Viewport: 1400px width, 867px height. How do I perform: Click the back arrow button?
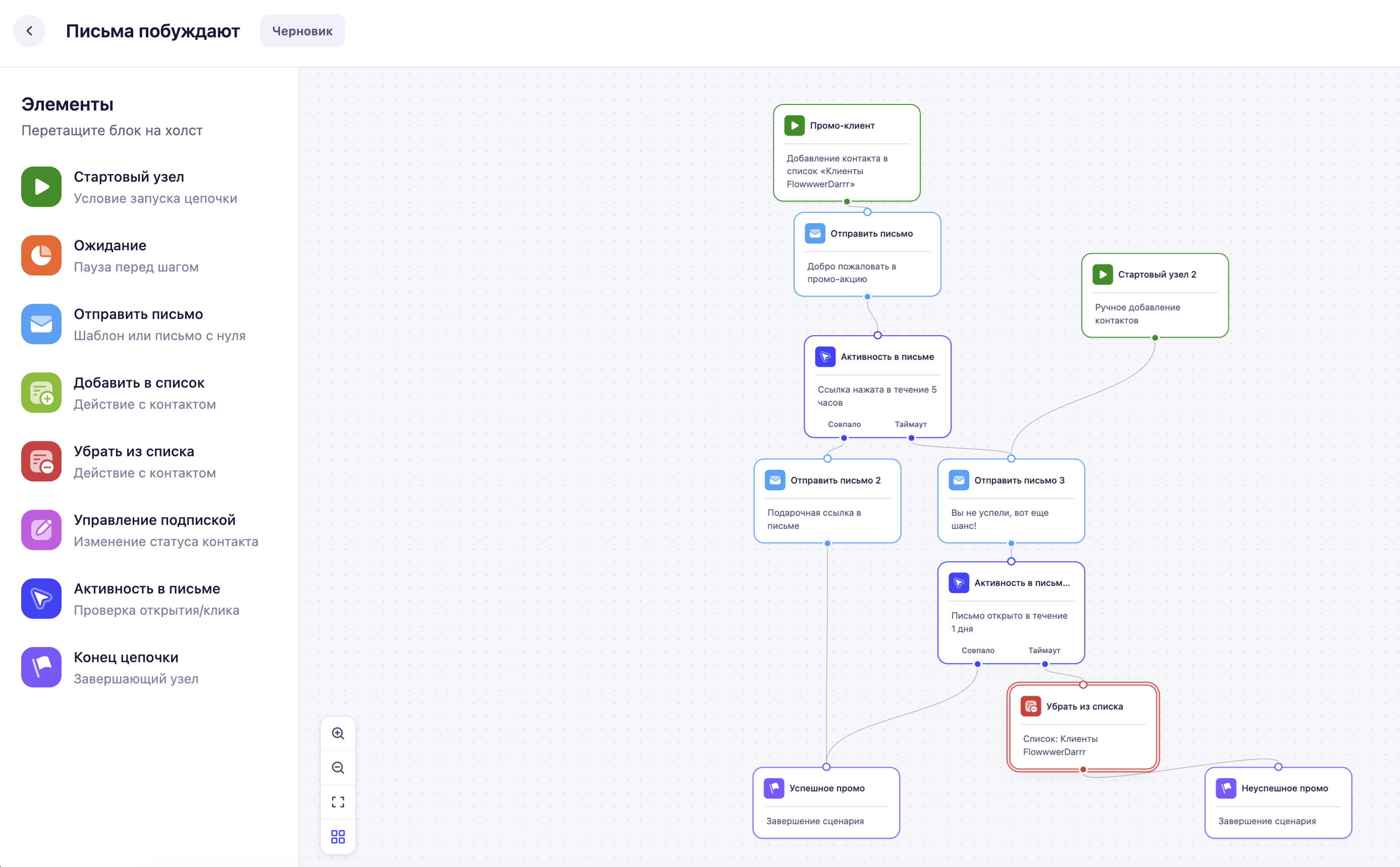[x=29, y=31]
